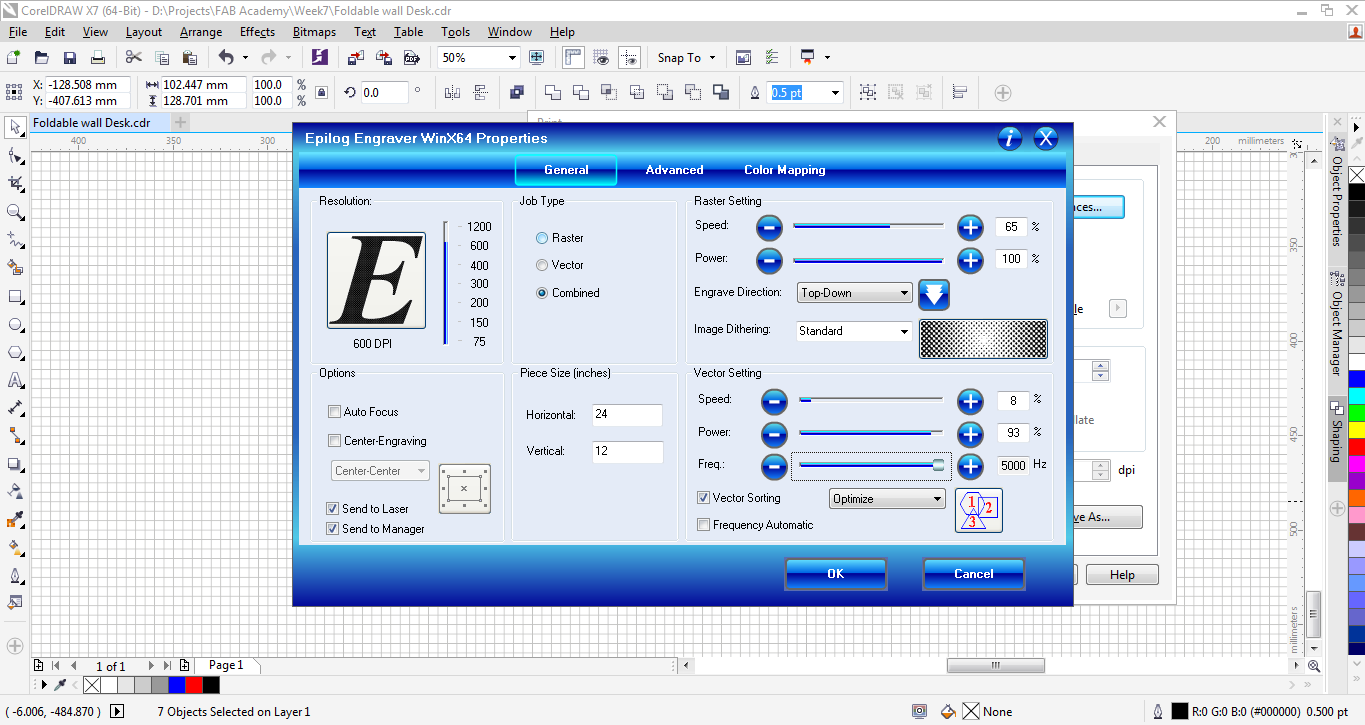1365x725 pixels.
Task: Open the Color Mapping tab
Action: tap(784, 170)
